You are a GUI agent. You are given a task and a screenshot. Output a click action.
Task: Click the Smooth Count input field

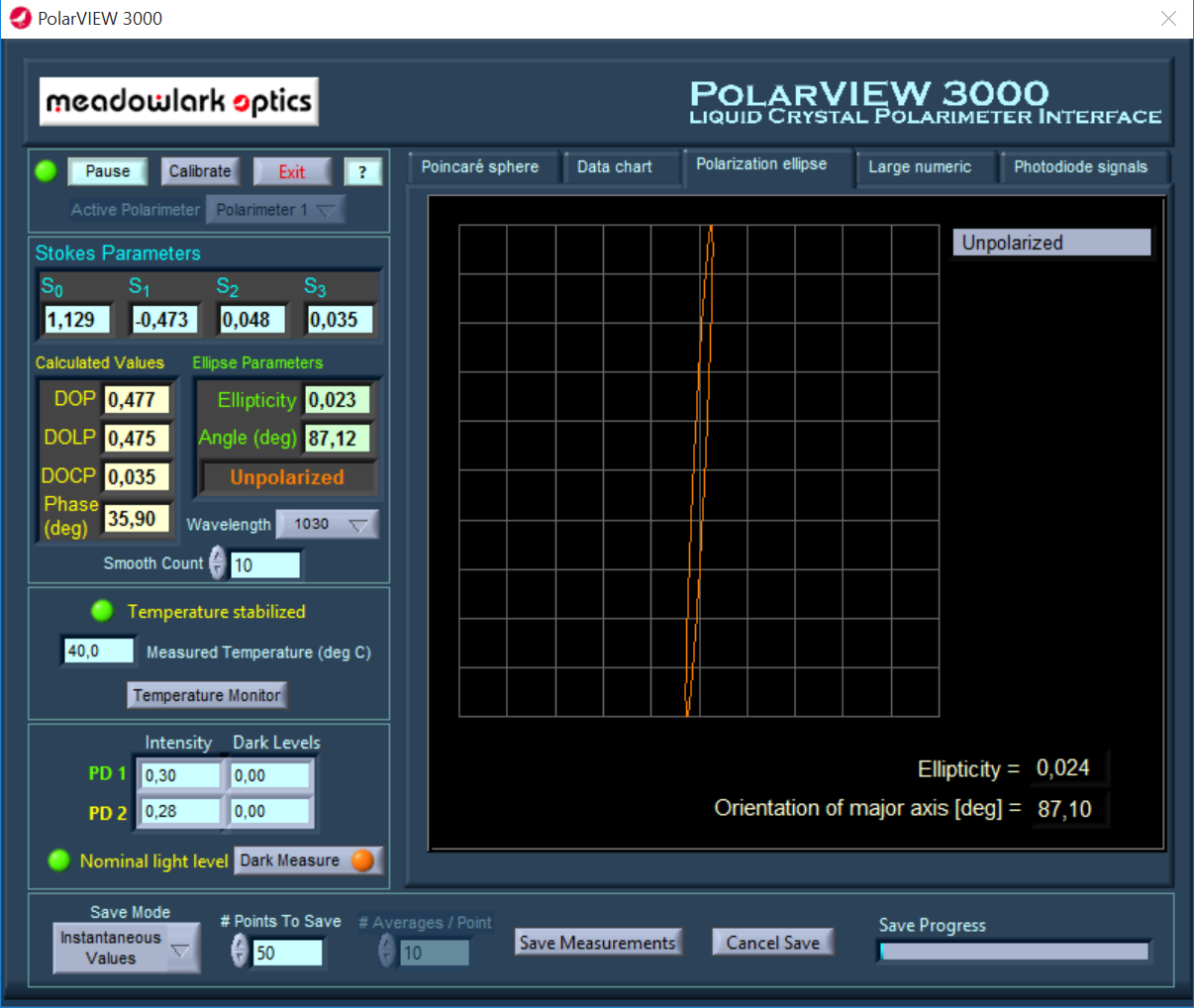click(x=264, y=564)
